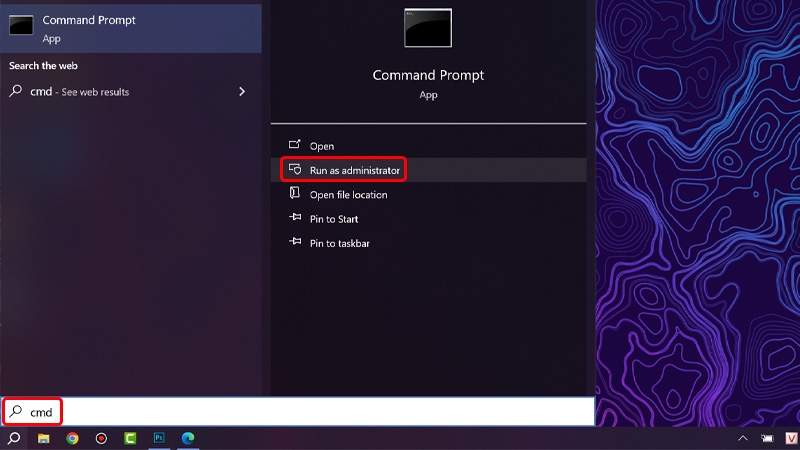Click 'App' label under preview title

428,95
